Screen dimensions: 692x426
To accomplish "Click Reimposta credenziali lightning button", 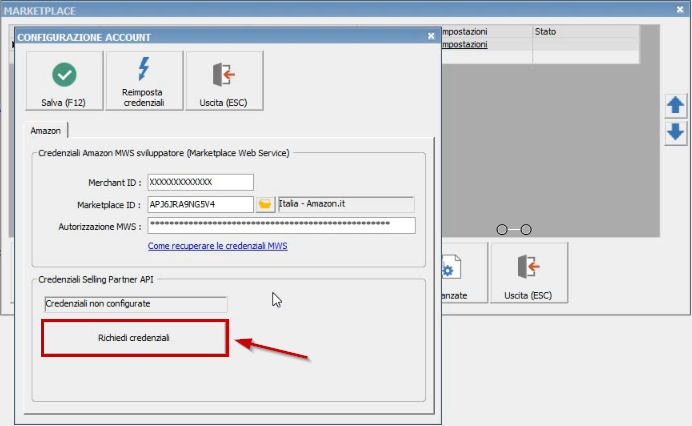I will coord(144,81).
